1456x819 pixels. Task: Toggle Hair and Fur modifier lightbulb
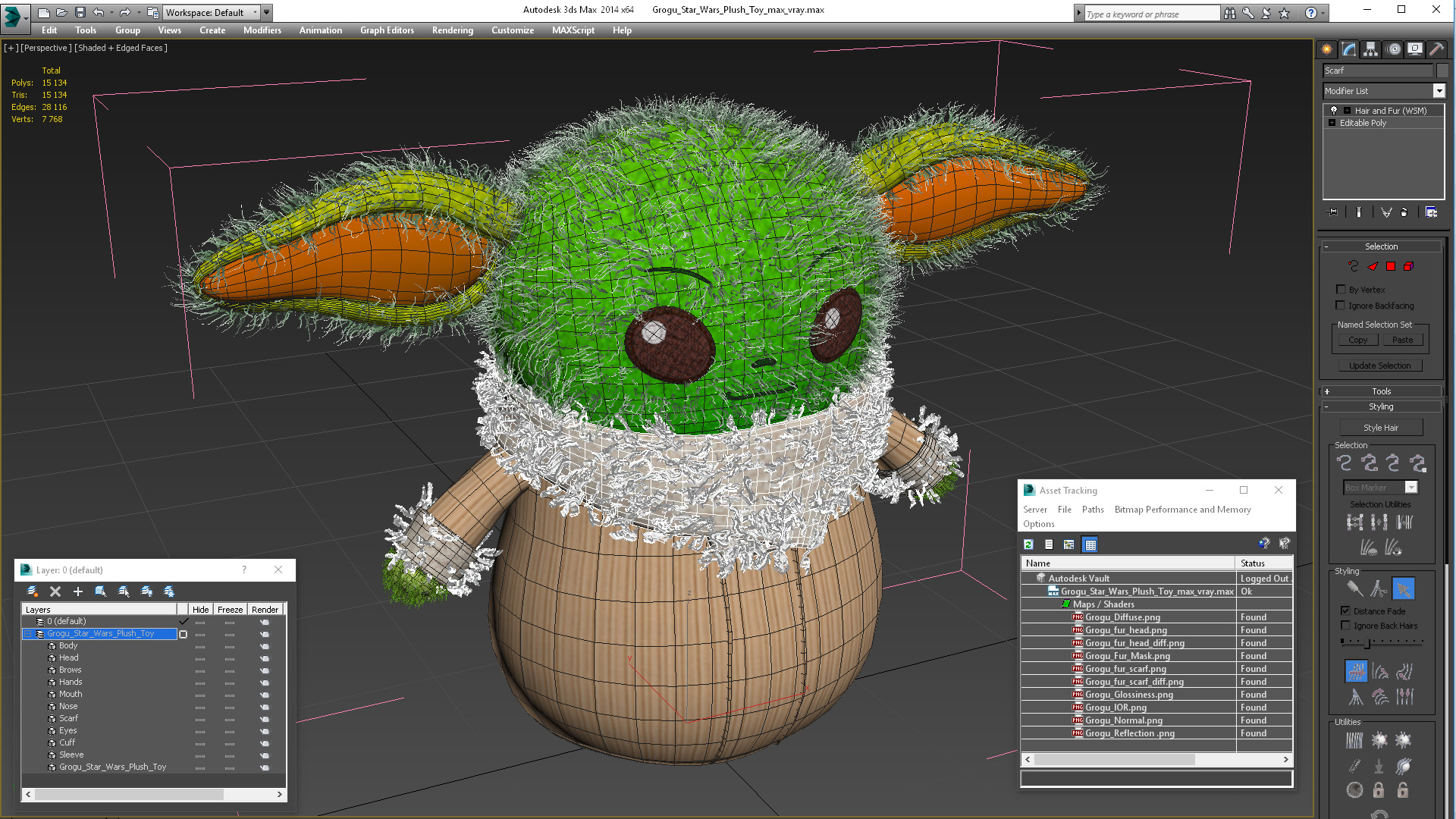pos(1334,111)
